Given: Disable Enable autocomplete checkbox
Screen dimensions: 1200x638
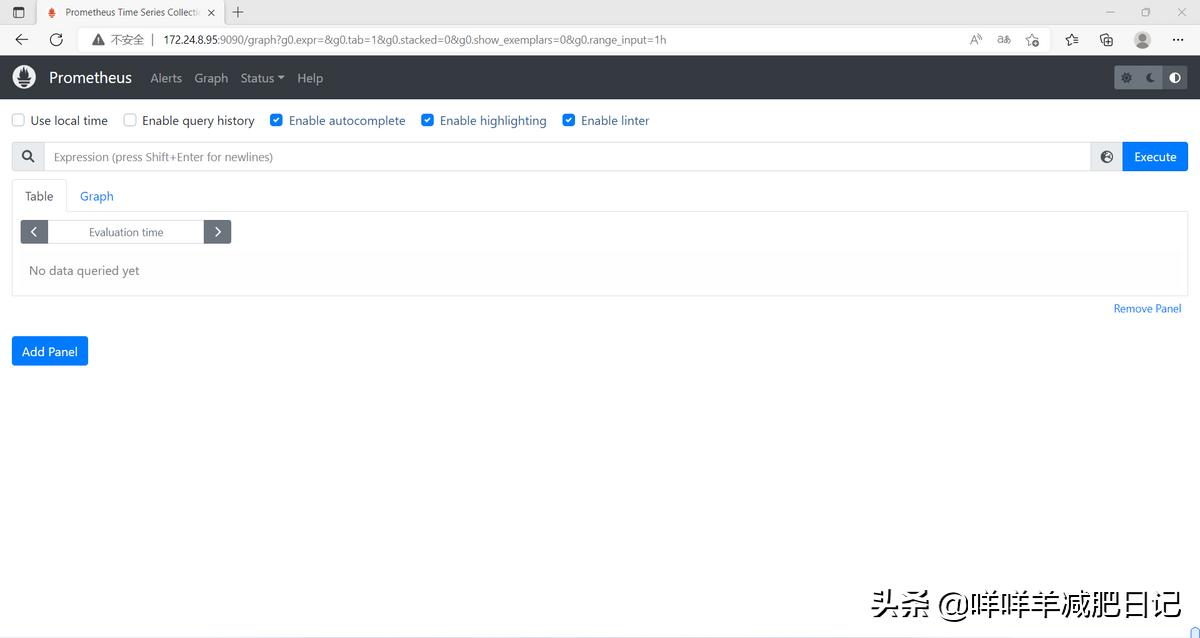Looking at the screenshot, I should 277,120.
